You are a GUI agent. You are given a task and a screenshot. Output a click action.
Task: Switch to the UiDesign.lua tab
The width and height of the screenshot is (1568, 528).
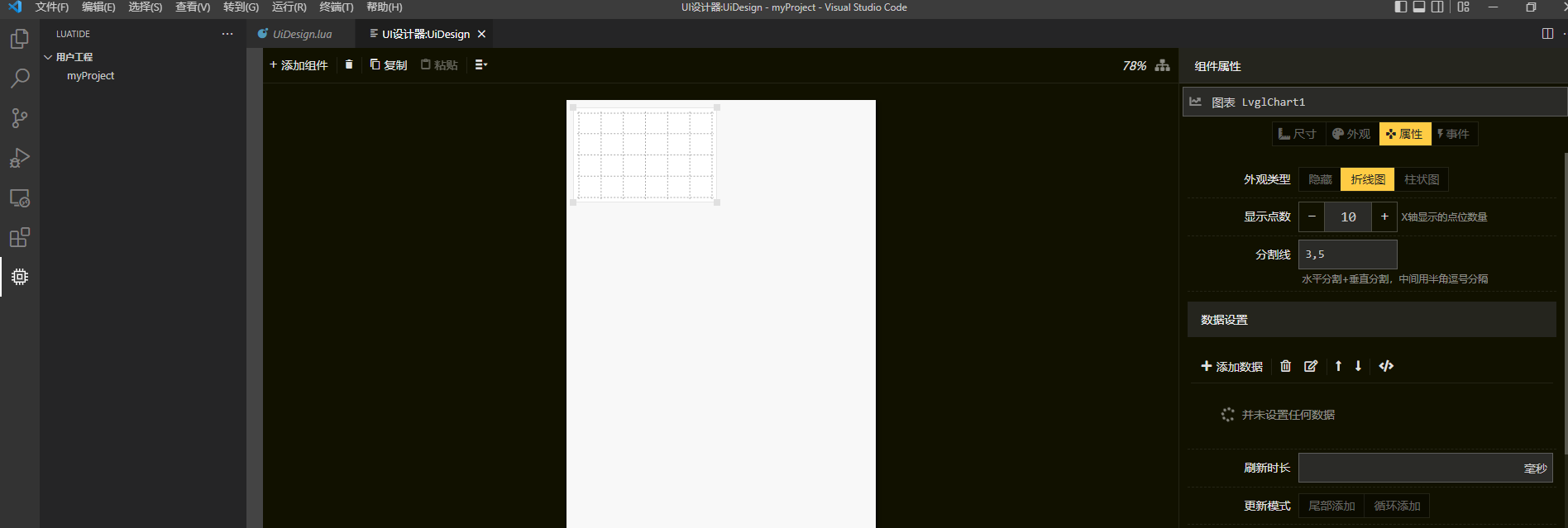[x=301, y=34]
